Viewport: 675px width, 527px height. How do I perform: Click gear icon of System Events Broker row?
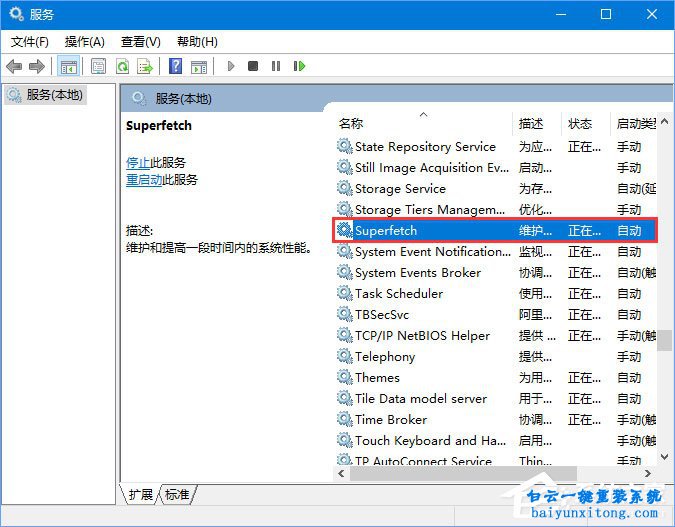(x=344, y=272)
